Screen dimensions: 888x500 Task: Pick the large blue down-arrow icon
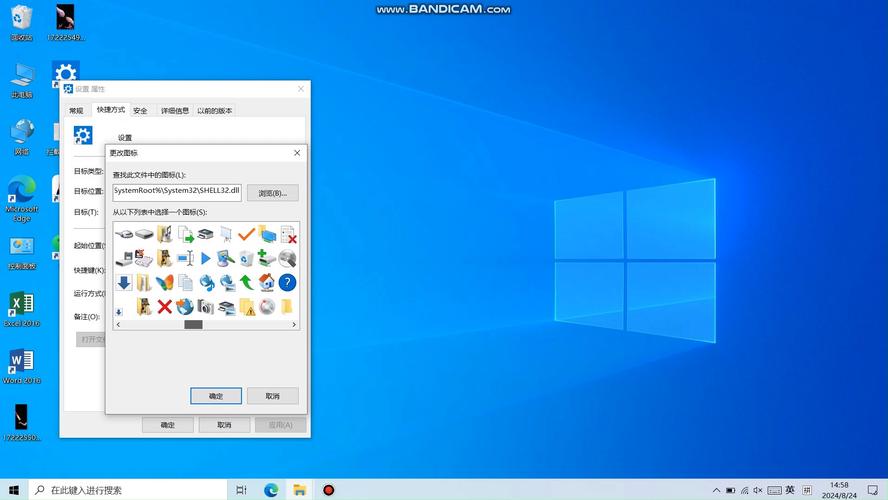(x=124, y=282)
